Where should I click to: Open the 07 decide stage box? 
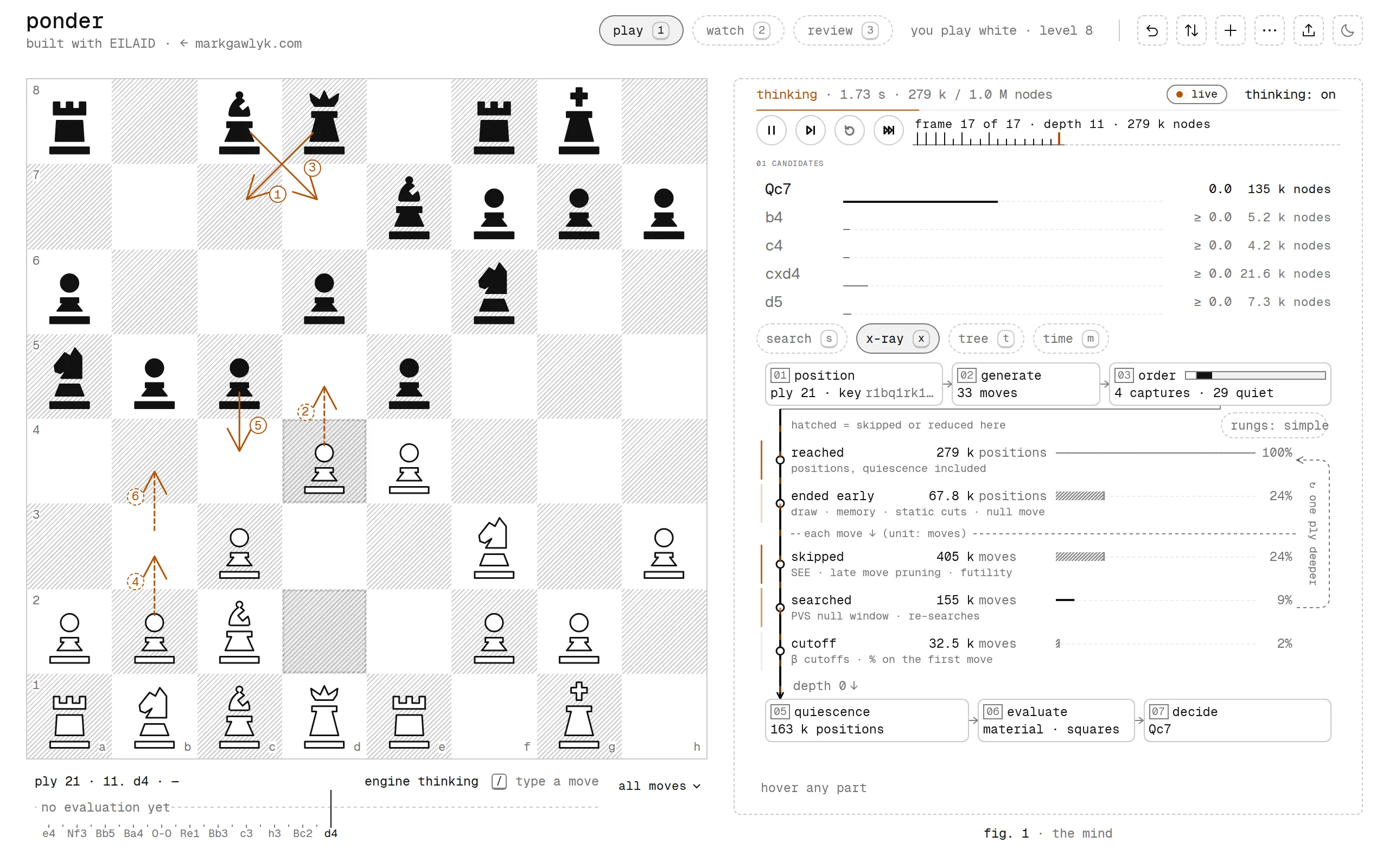[1237, 720]
